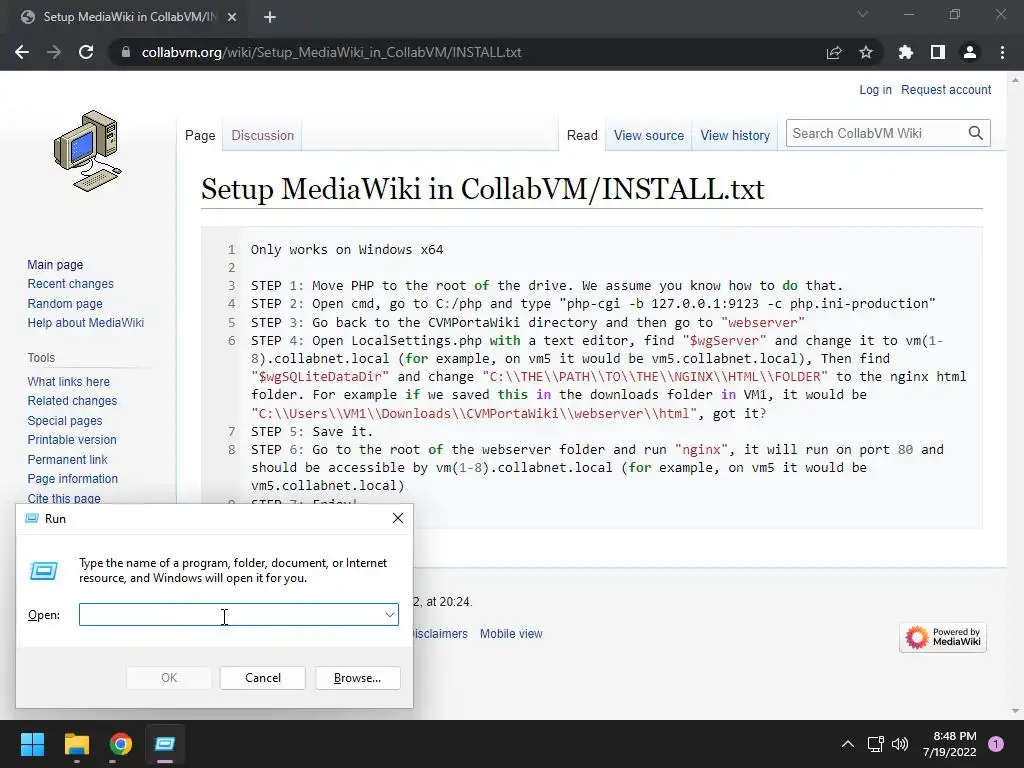
Task: Click the Powered by MediaWiki badge
Action: pyautogui.click(x=943, y=637)
